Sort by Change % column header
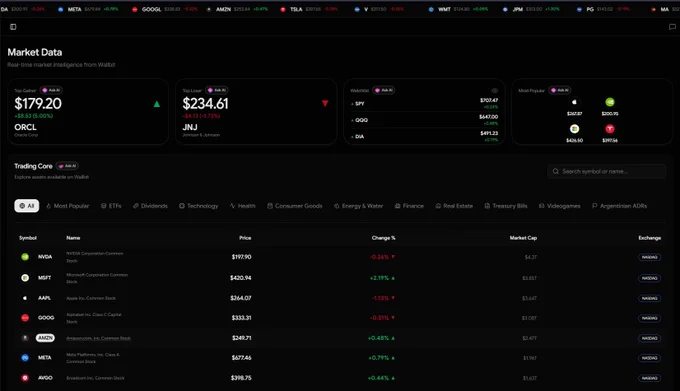Image resolution: width=680 pixels, height=391 pixels. pos(383,238)
